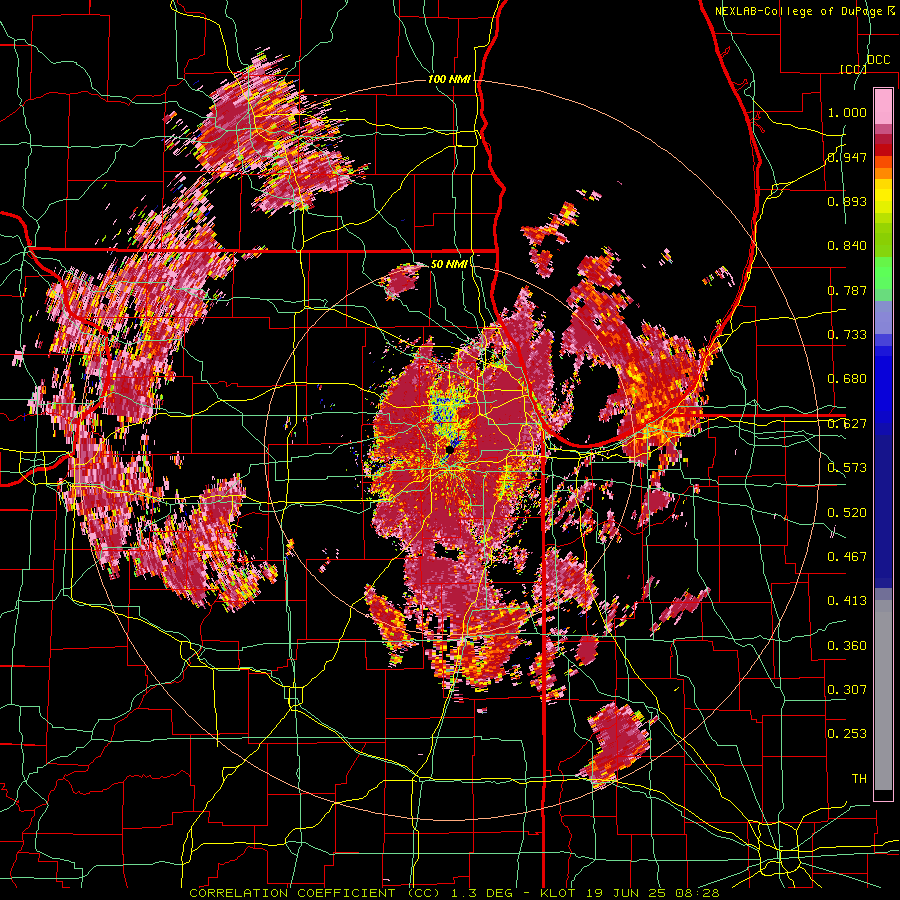Click the 100 NMI range ring label
This screenshot has width=900, height=900.
point(449,79)
